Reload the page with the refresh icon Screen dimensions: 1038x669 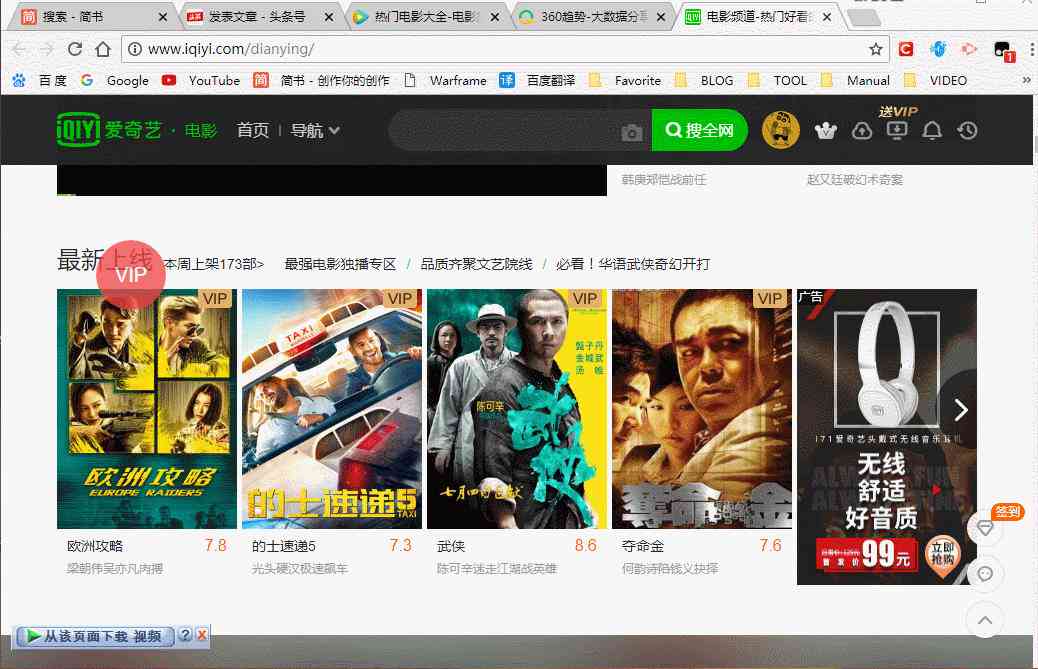pos(75,49)
